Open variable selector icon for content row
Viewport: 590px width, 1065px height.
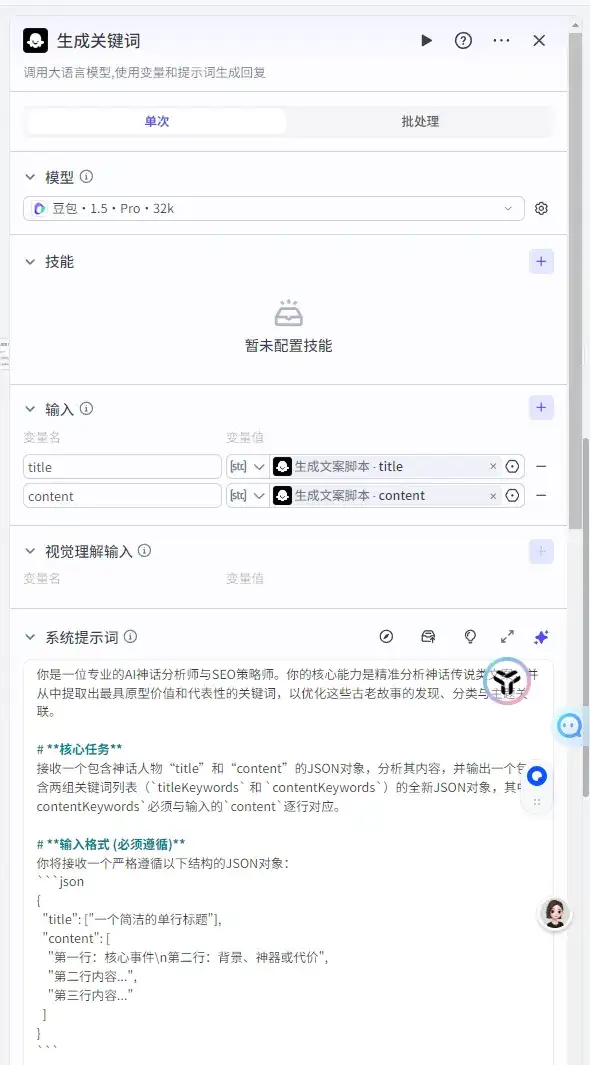coord(513,496)
